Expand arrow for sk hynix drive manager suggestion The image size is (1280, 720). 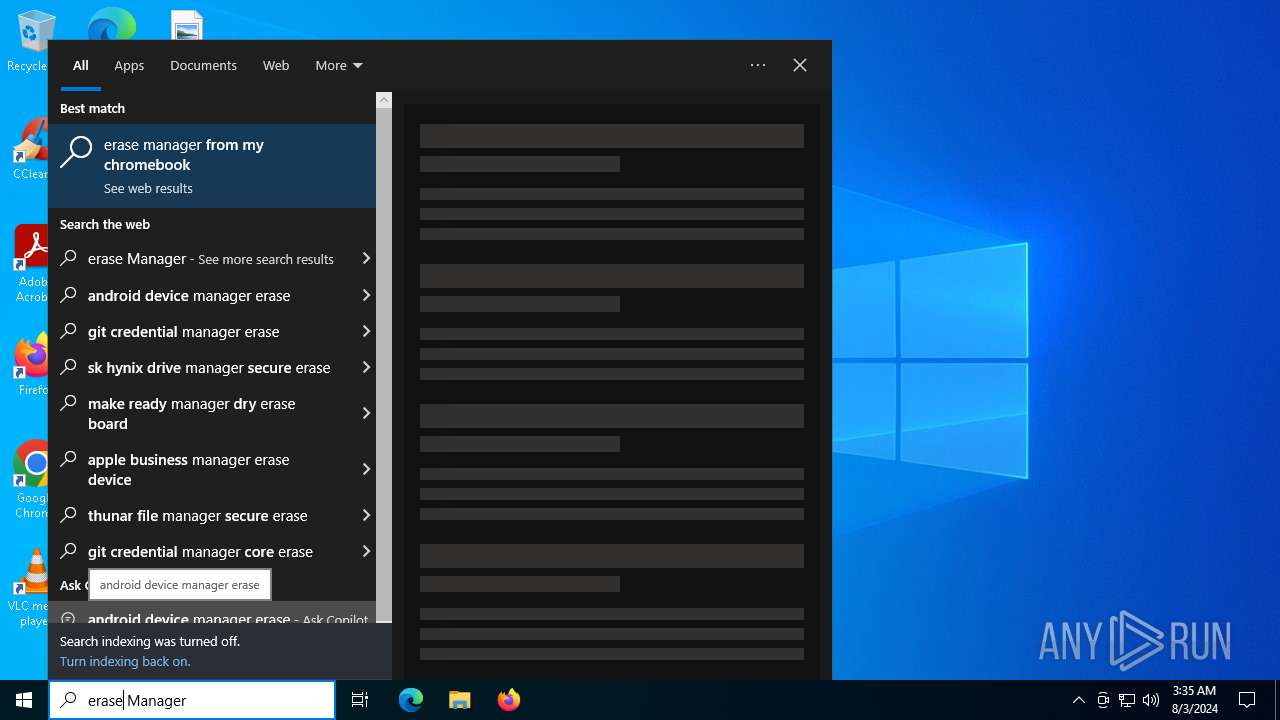(366, 367)
